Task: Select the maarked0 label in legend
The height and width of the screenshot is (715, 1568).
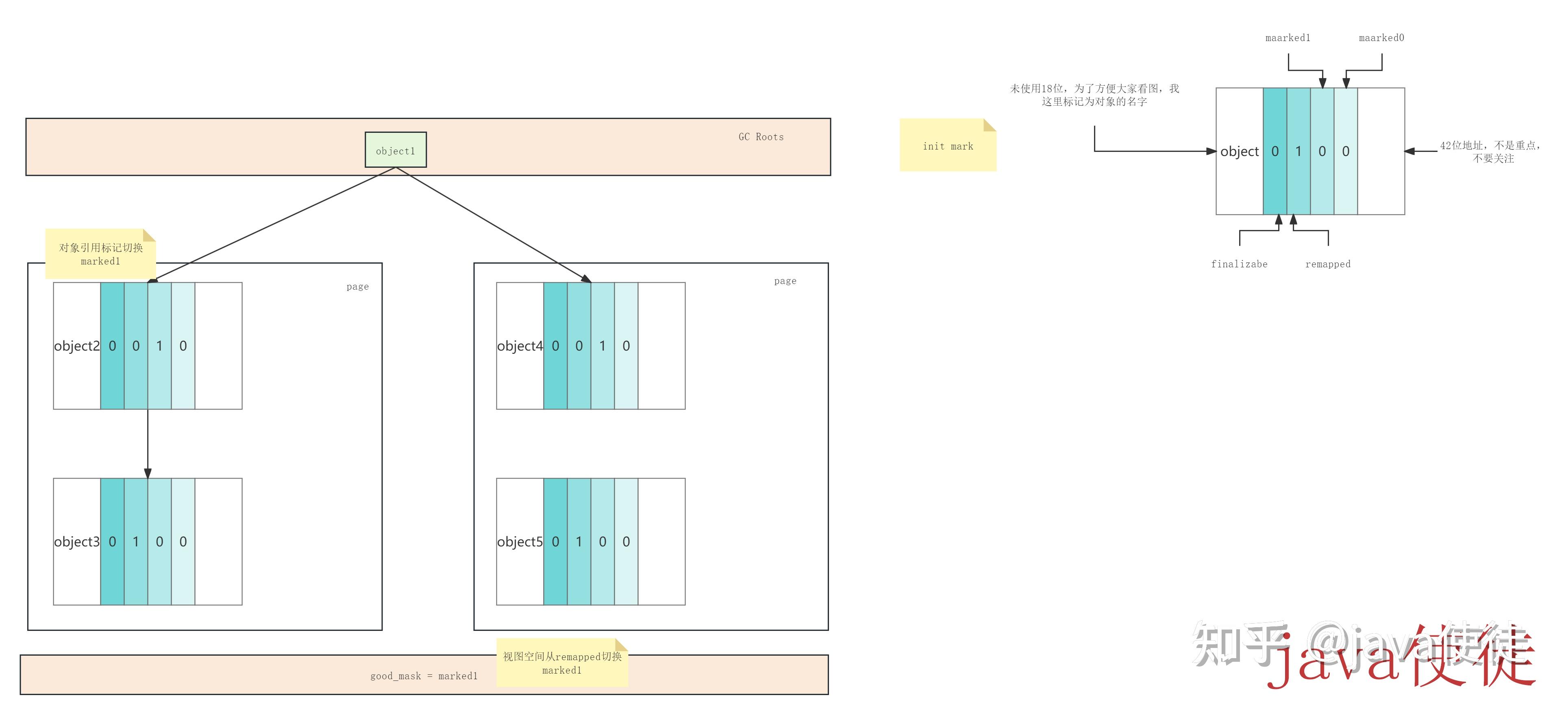Action: pyautogui.click(x=1381, y=38)
